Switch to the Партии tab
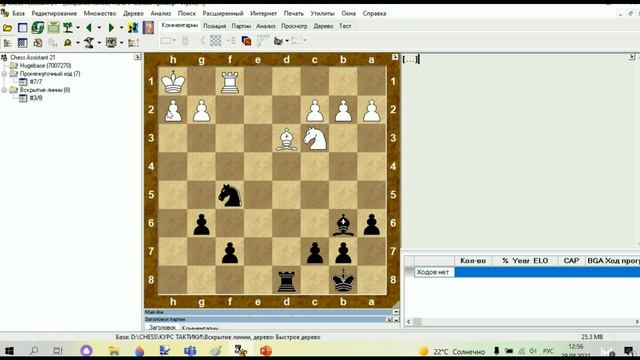This screenshot has height=360, width=640. [241, 26]
